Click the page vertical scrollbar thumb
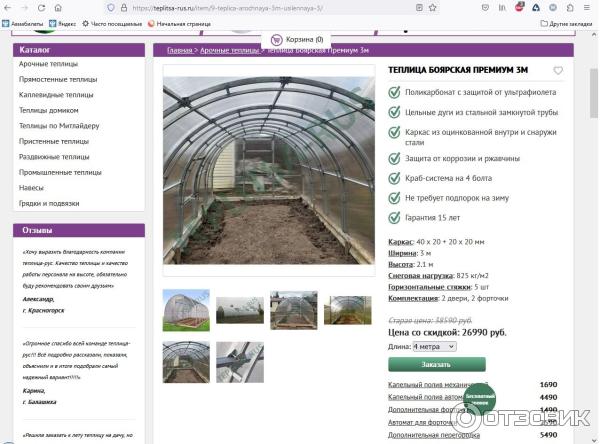600x444 pixels. (x=593, y=94)
